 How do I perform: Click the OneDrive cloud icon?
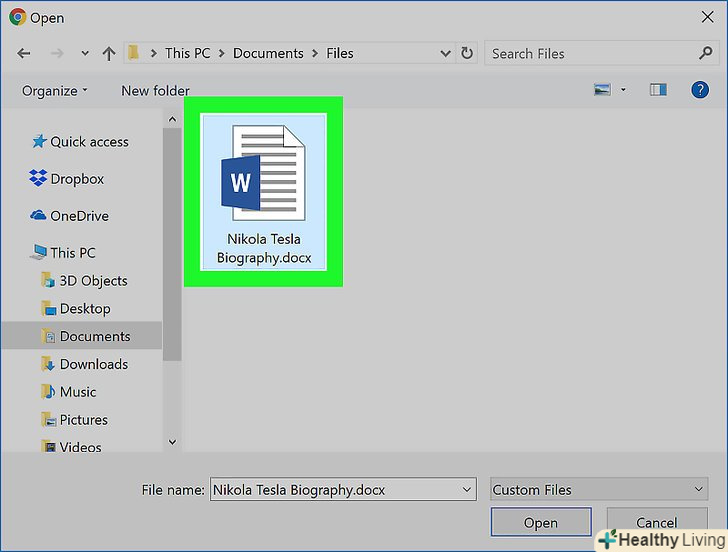(x=38, y=215)
